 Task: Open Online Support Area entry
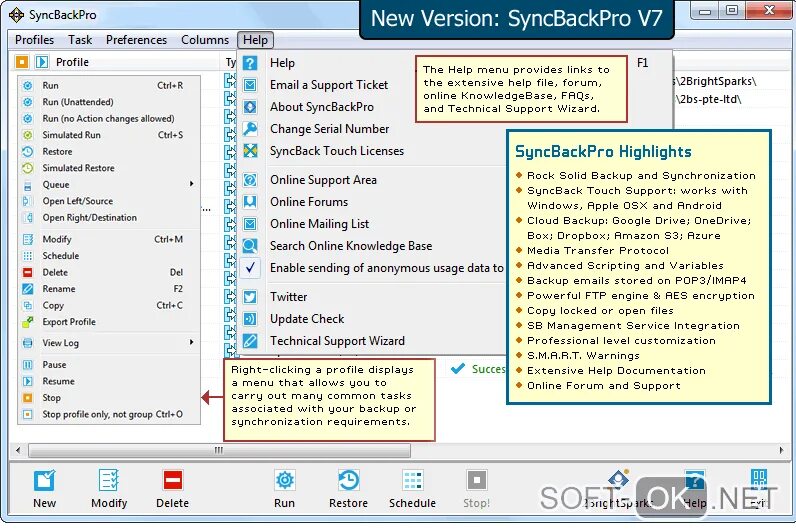tap(323, 180)
